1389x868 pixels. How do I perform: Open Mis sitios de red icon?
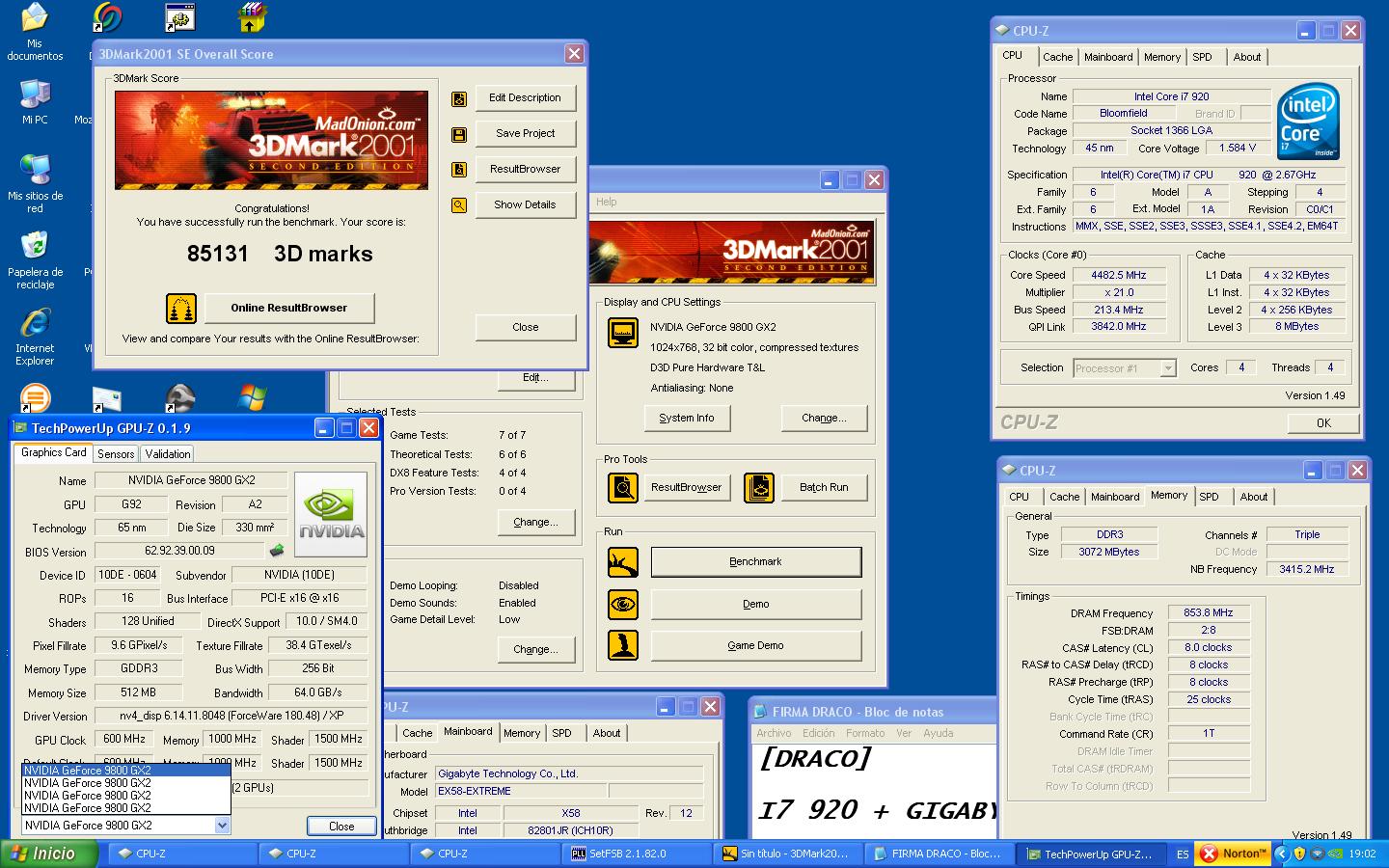(35, 183)
